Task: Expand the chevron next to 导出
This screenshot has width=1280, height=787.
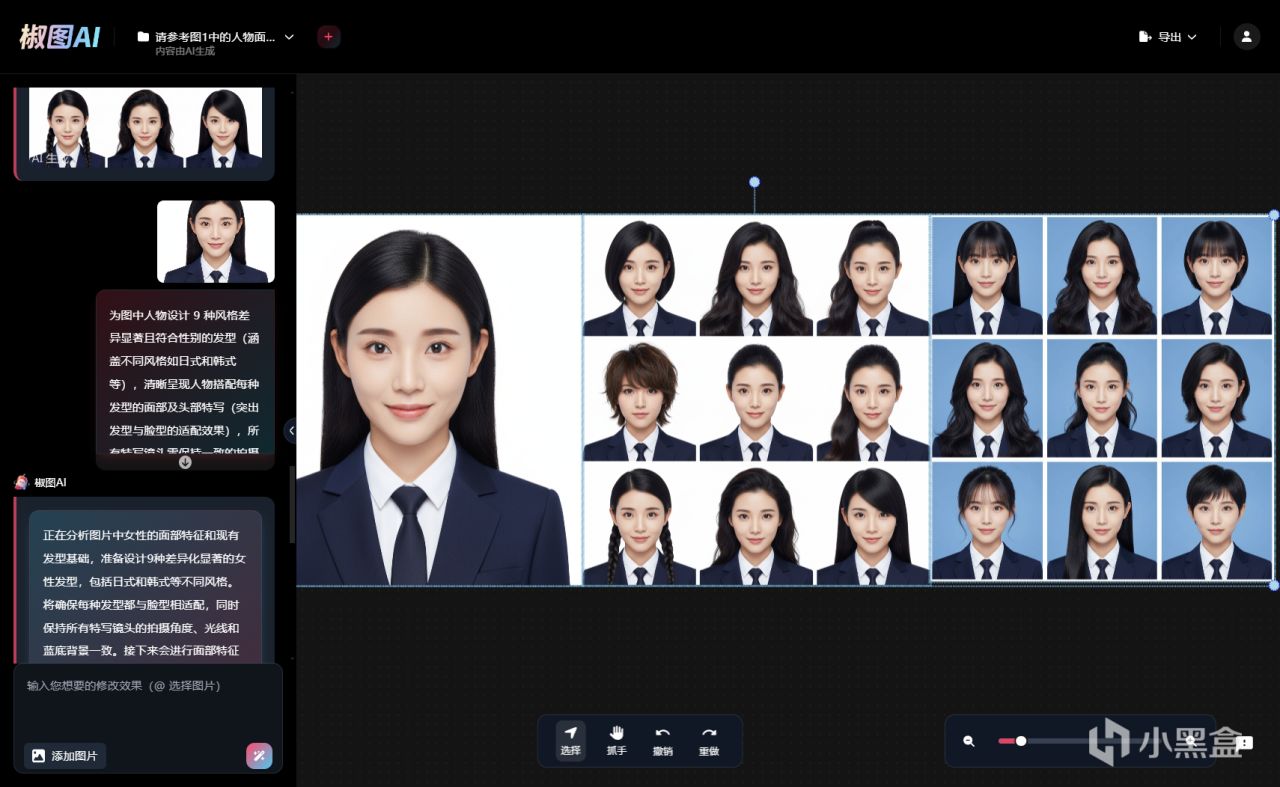Action: 1192,37
